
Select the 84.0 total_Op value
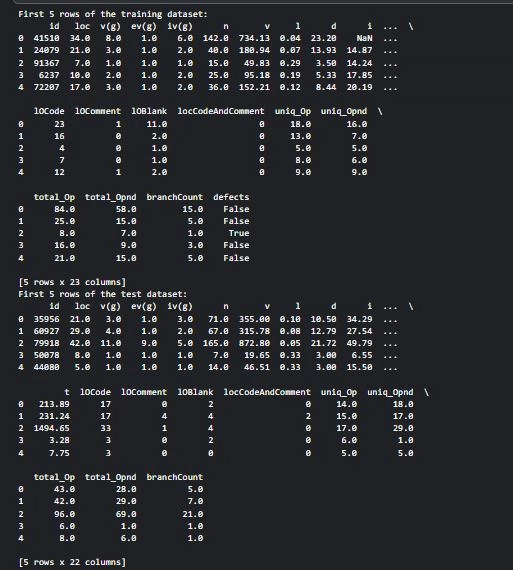coord(64,209)
